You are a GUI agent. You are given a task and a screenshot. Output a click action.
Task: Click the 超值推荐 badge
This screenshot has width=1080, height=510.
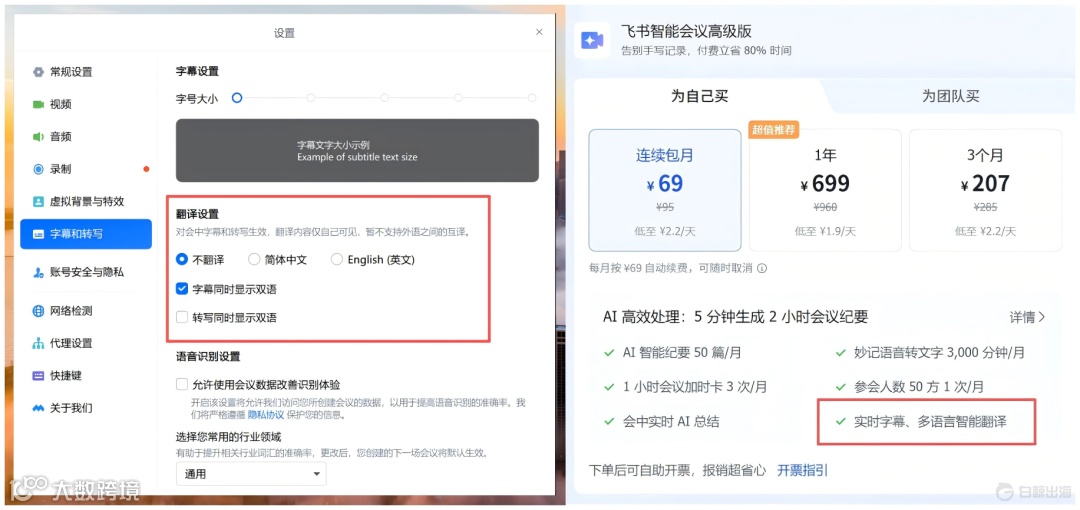click(x=774, y=130)
